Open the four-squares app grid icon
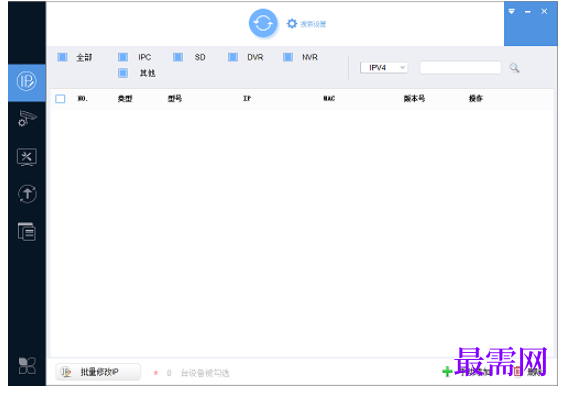 click(27, 366)
